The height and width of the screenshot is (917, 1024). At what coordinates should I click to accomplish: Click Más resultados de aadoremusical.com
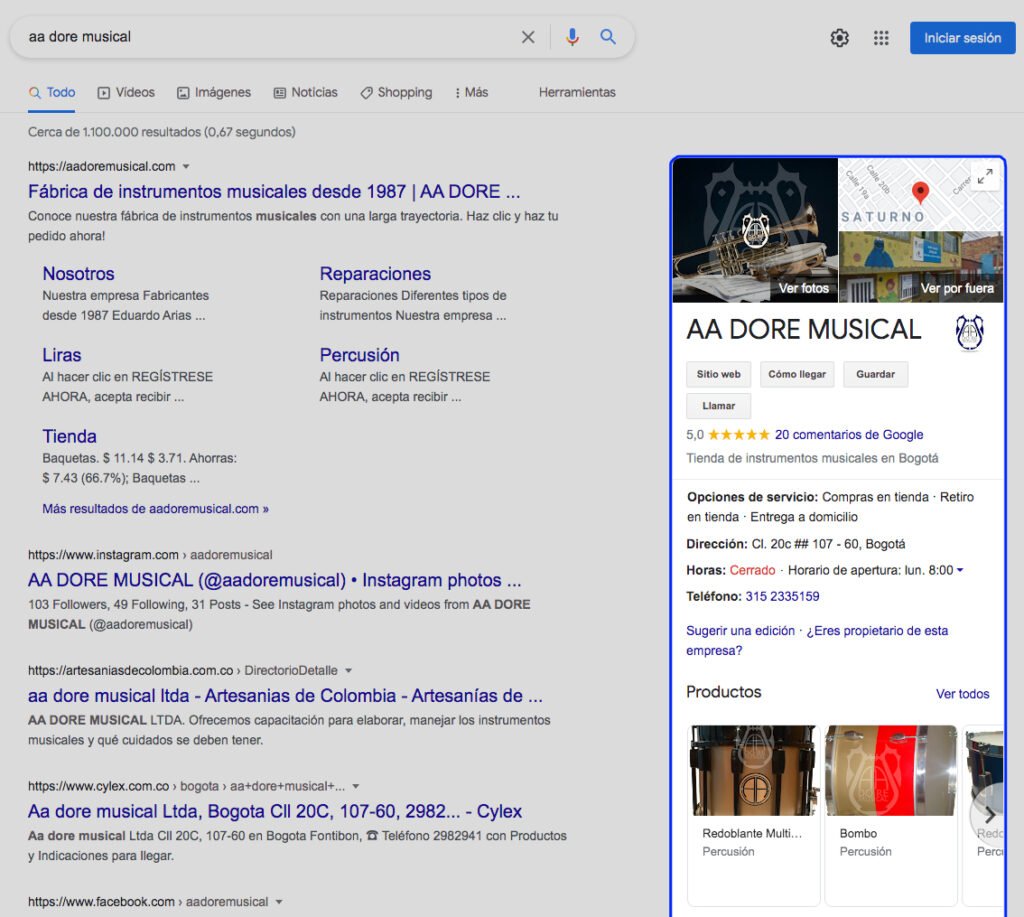[x=155, y=509]
